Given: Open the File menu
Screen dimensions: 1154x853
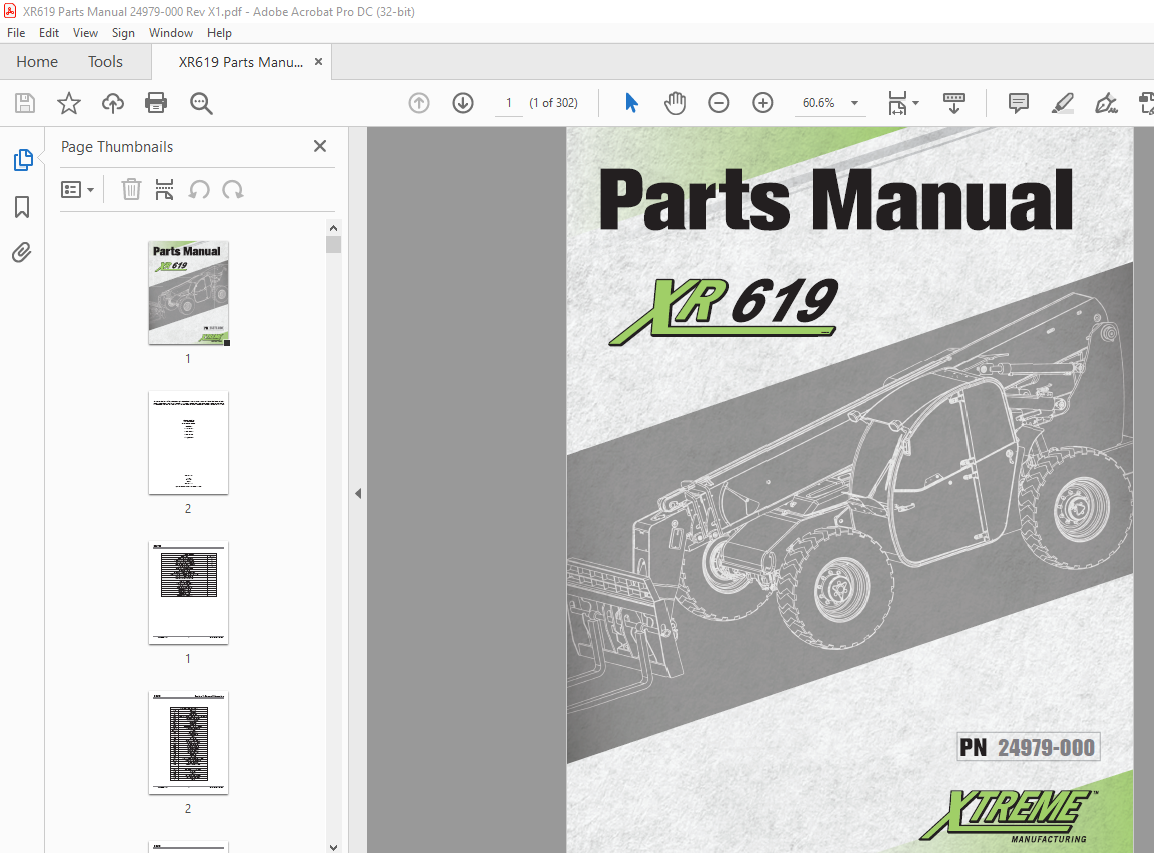Looking at the screenshot, I should point(15,33).
